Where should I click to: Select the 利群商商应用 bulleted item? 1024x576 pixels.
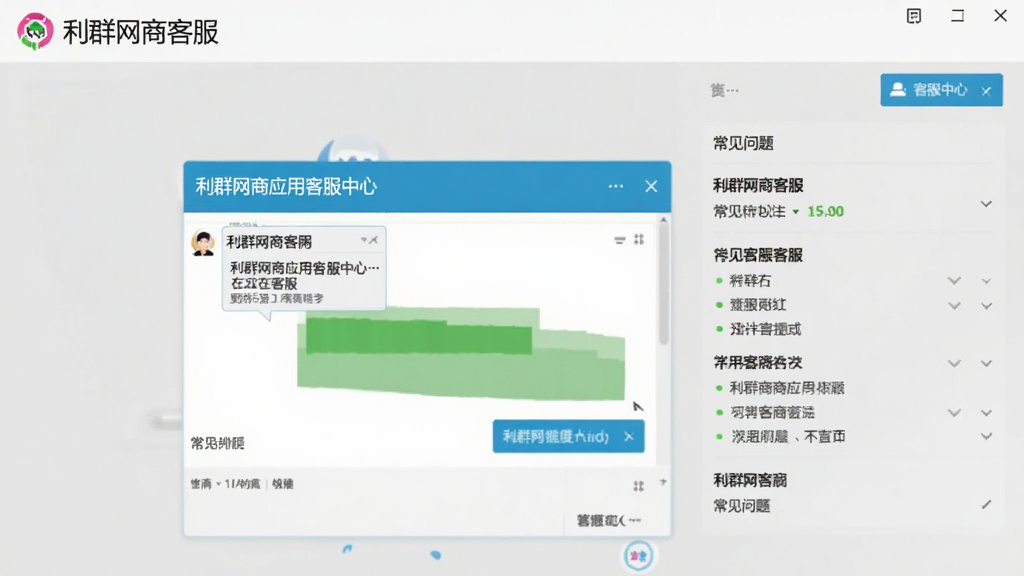point(787,388)
